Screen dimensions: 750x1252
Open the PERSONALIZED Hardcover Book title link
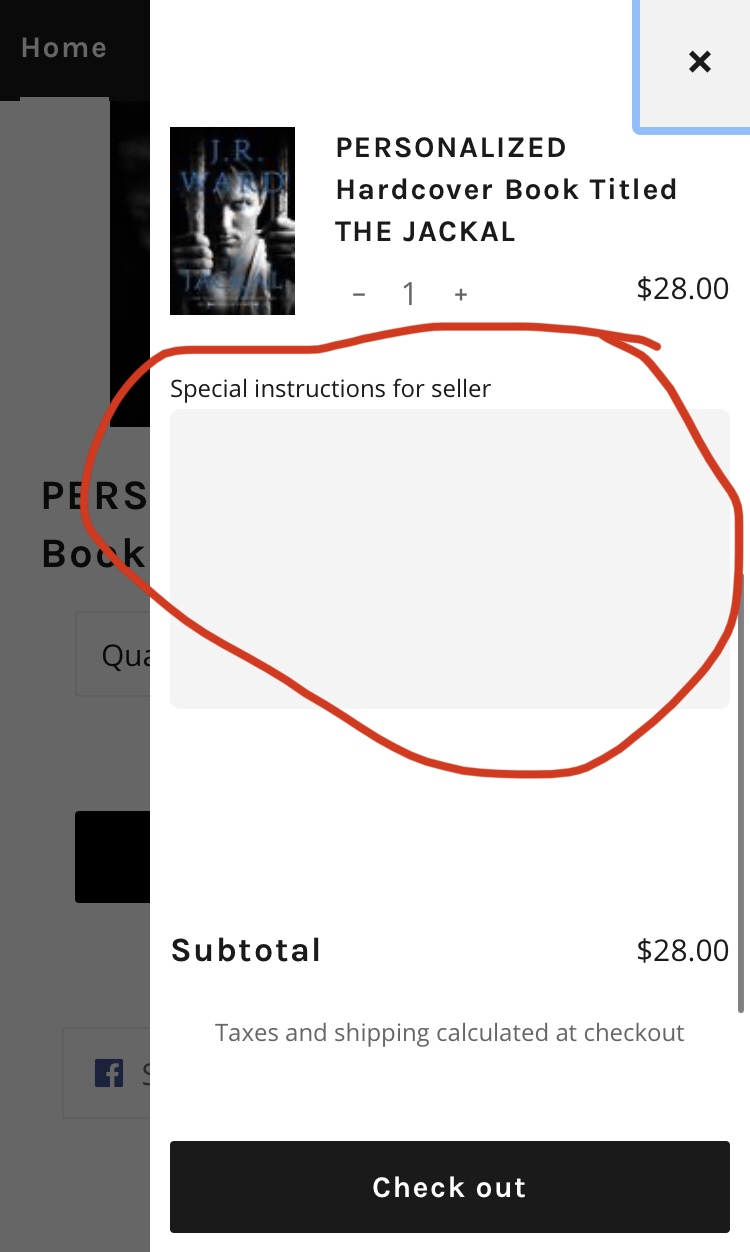pyautogui.click(x=506, y=189)
